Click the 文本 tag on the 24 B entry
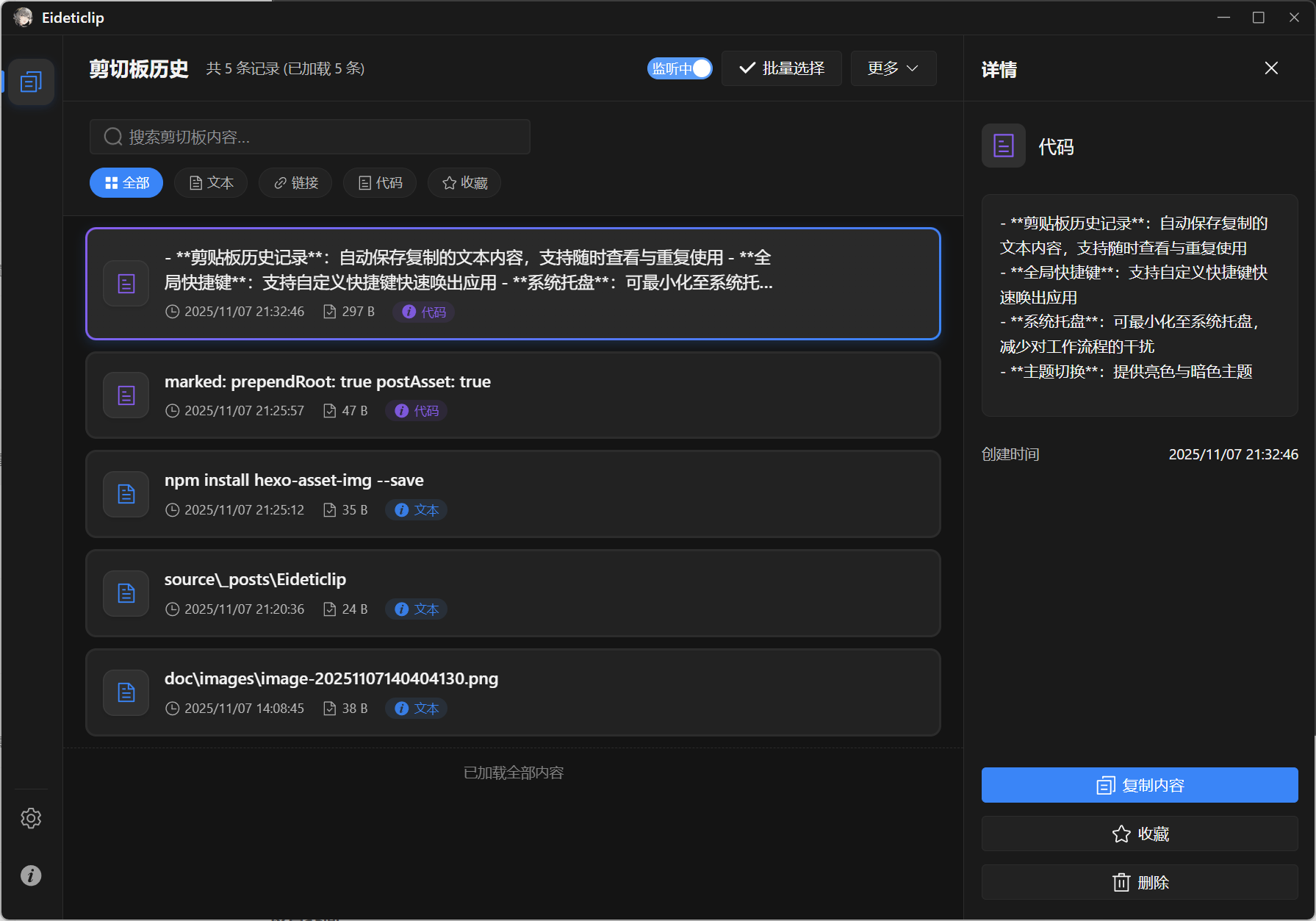 click(417, 609)
